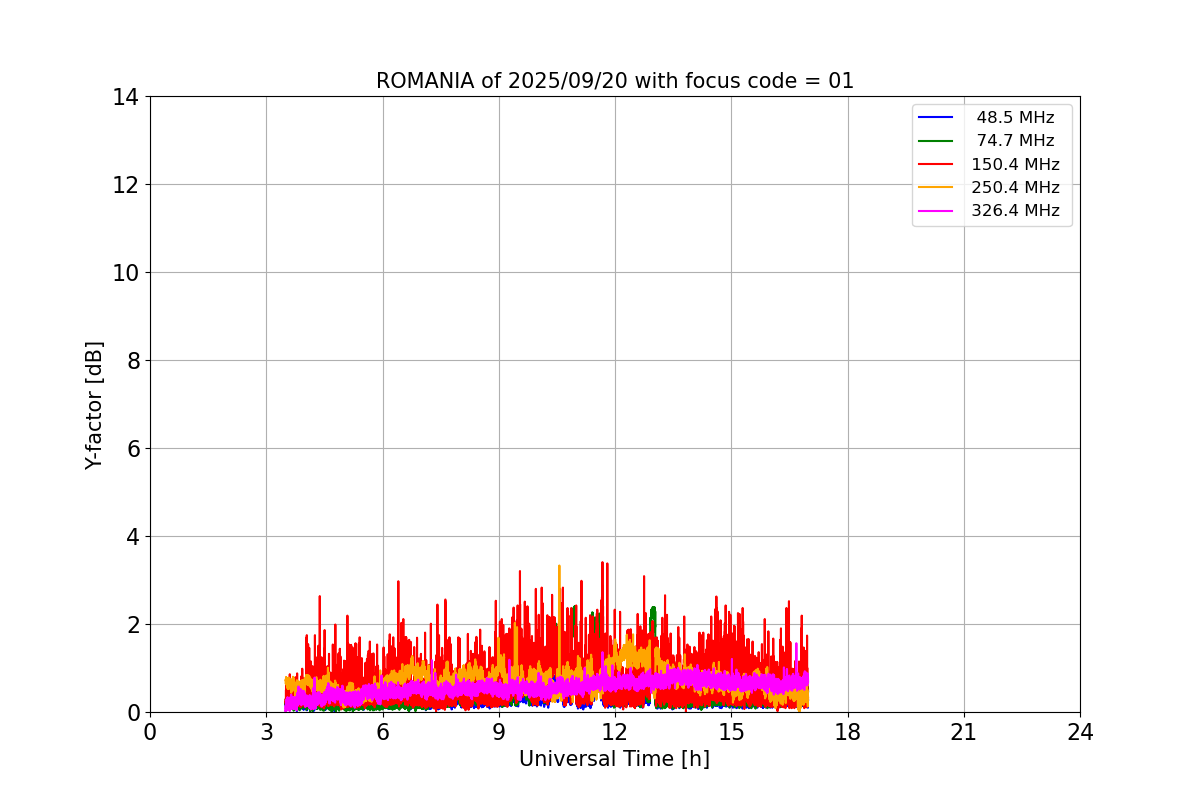Click the x-axis tick label "12"
The width and height of the screenshot is (1200, 800).
point(615,733)
